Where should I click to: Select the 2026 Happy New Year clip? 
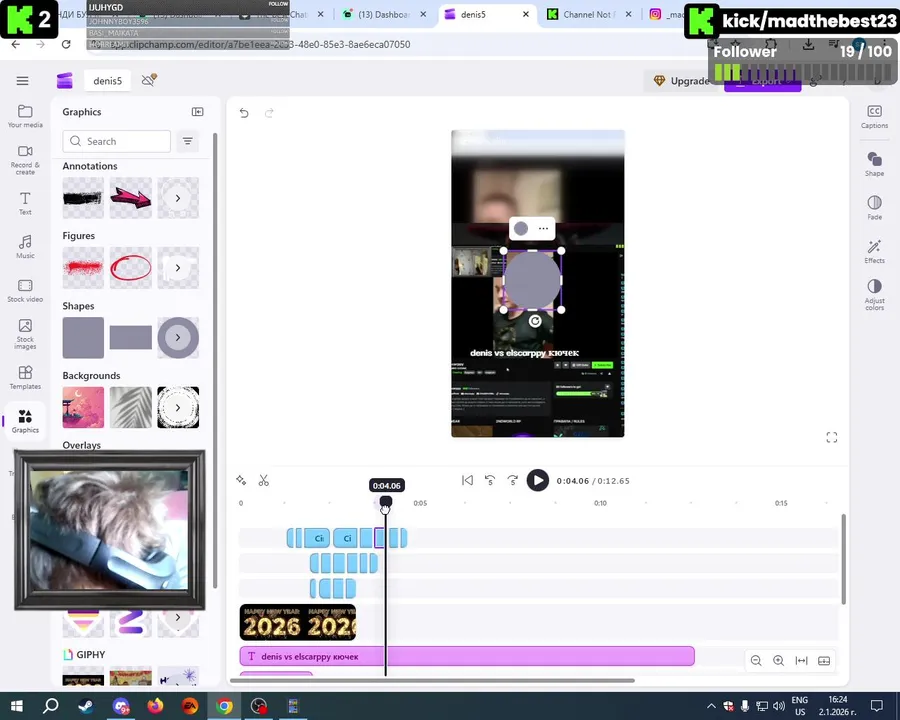point(297,622)
